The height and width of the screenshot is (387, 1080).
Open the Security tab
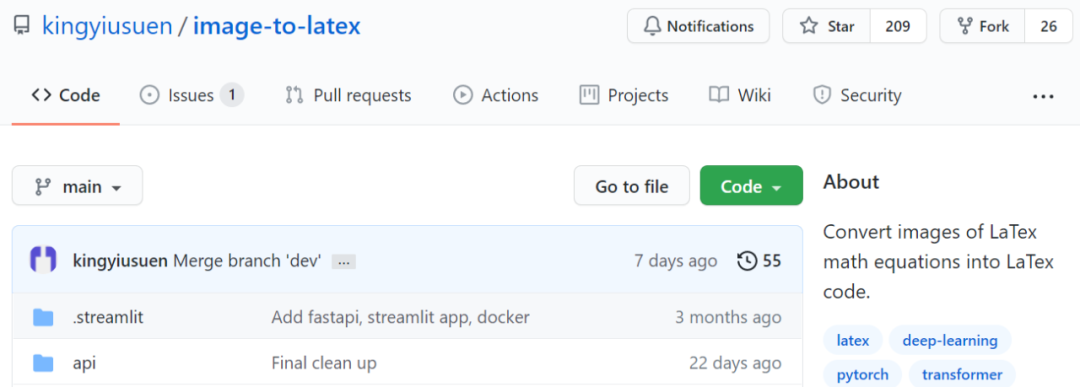point(857,95)
